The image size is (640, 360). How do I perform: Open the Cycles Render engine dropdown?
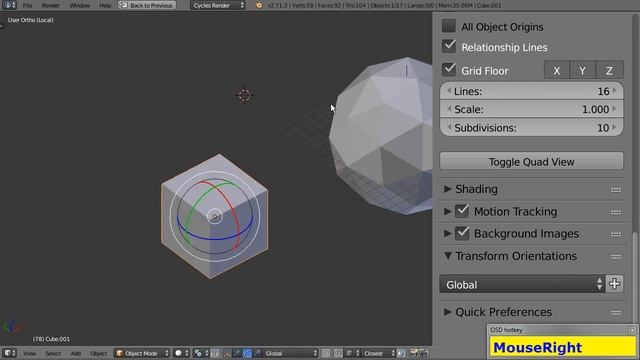(x=218, y=5)
